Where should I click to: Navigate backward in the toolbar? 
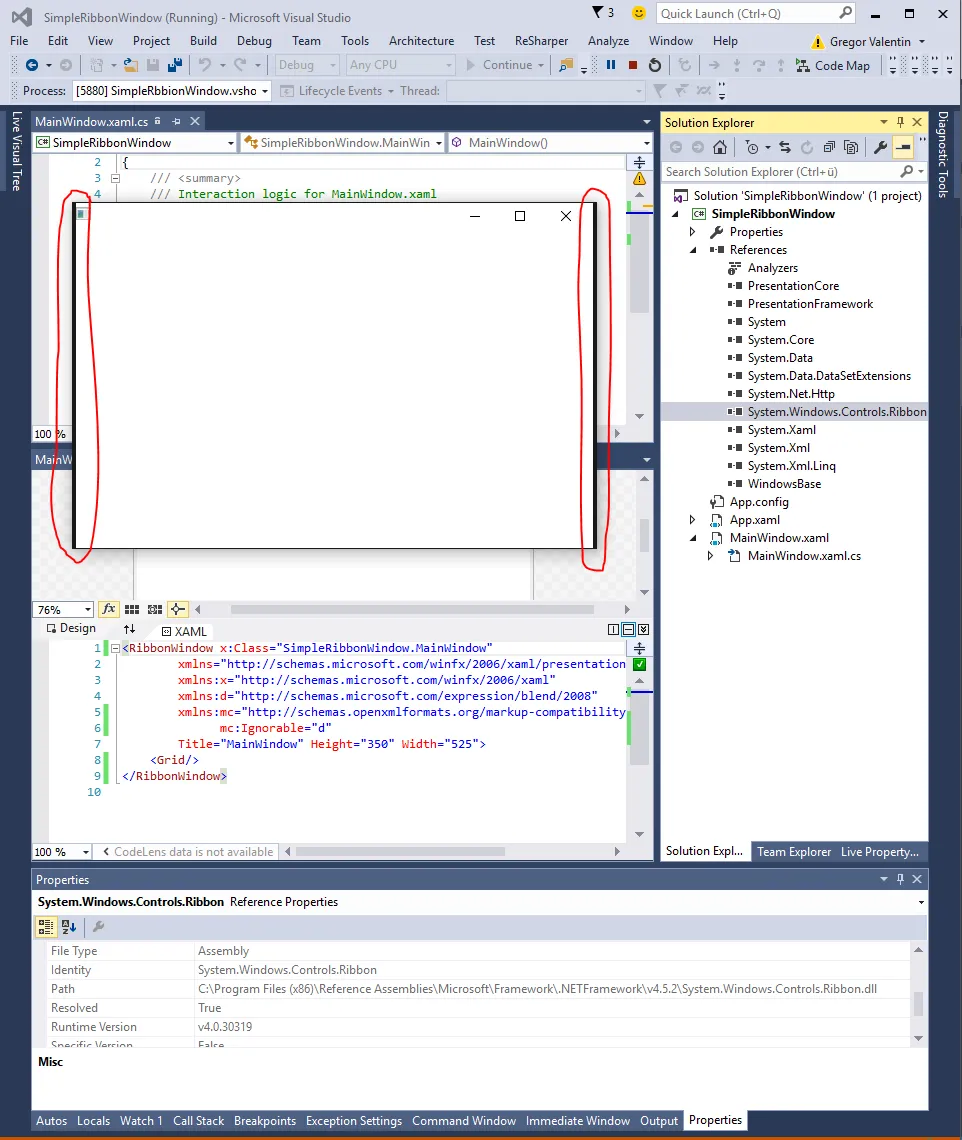pos(32,65)
